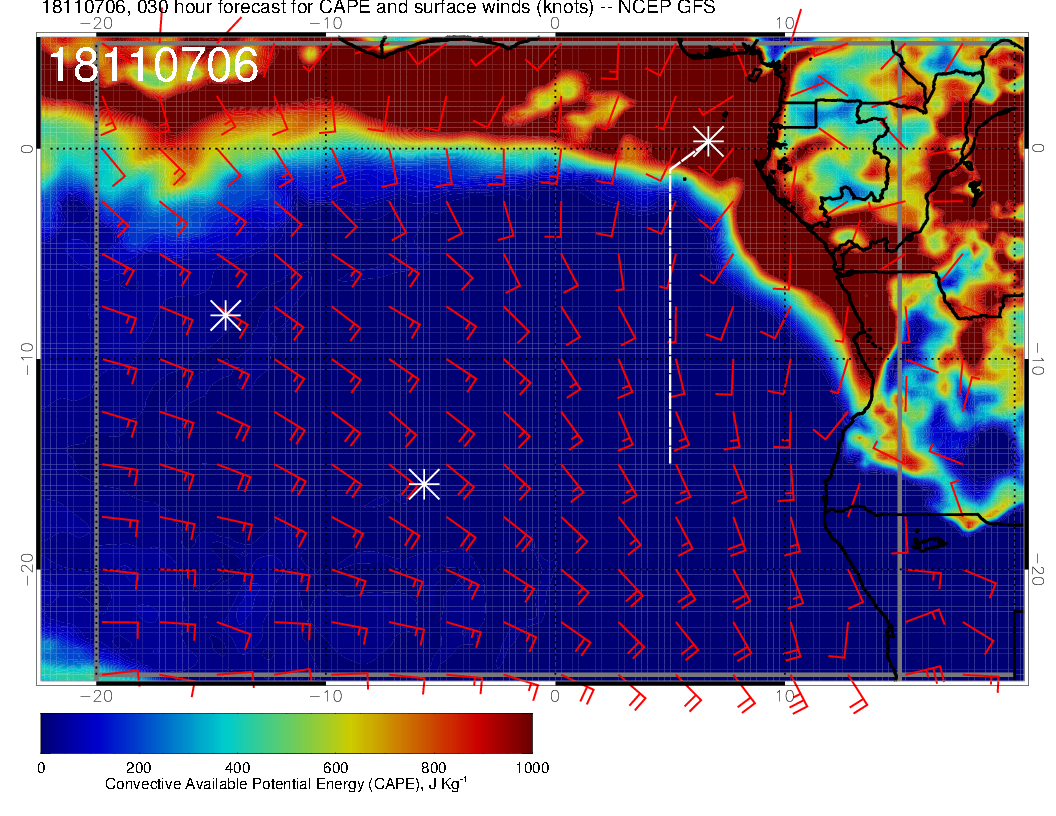Click the colorbar tick label 200
Screen dimensions: 1056x816
139,768
